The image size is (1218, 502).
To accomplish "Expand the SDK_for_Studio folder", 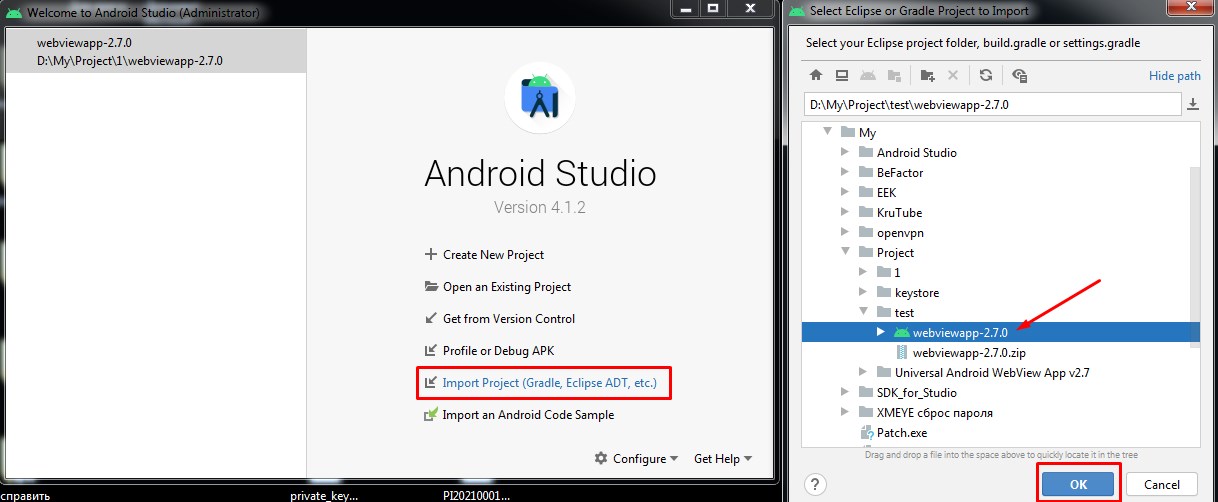I will tap(845, 392).
